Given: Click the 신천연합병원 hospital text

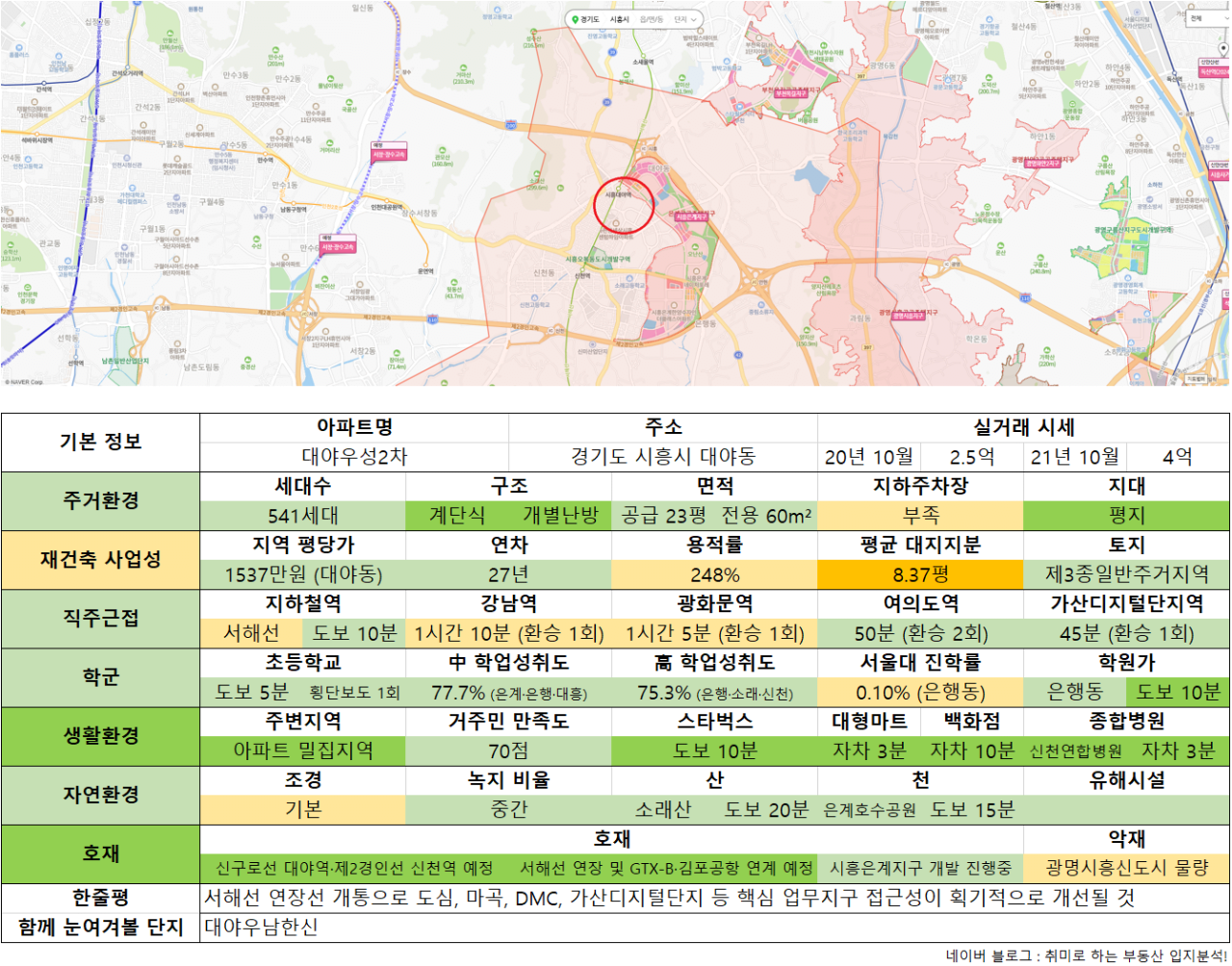Looking at the screenshot, I should point(1076,751).
